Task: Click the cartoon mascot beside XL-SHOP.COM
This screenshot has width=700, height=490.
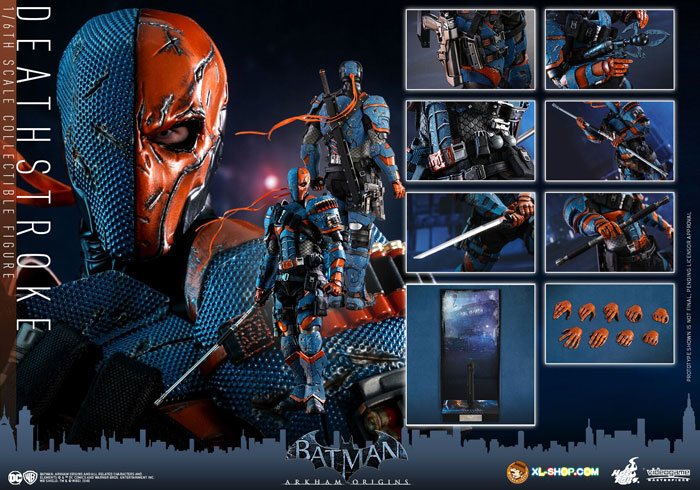Action: point(517,473)
